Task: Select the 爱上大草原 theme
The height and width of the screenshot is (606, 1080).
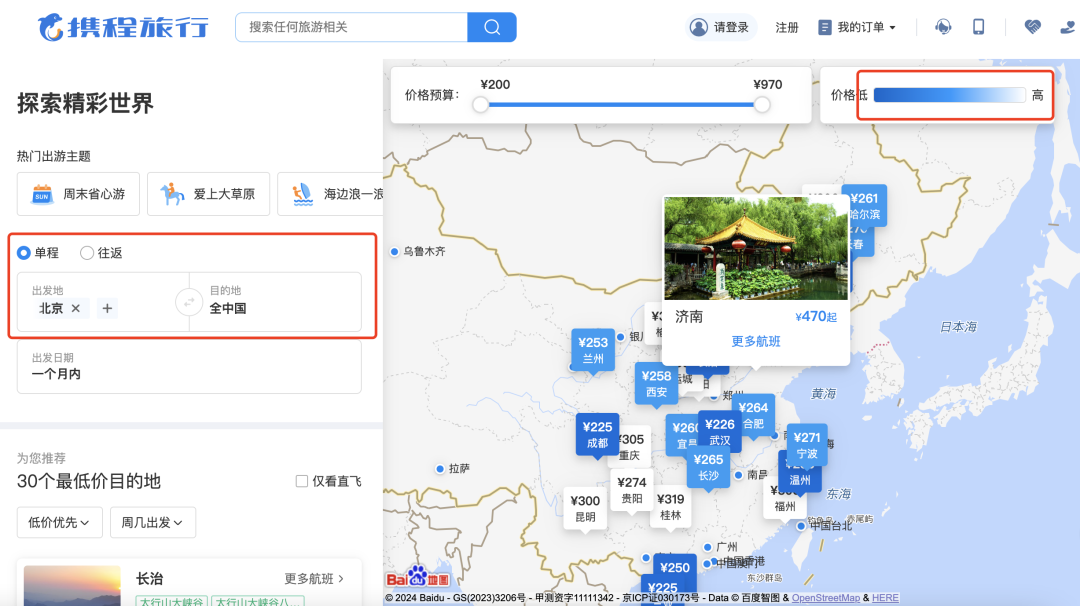Action: tap(208, 194)
